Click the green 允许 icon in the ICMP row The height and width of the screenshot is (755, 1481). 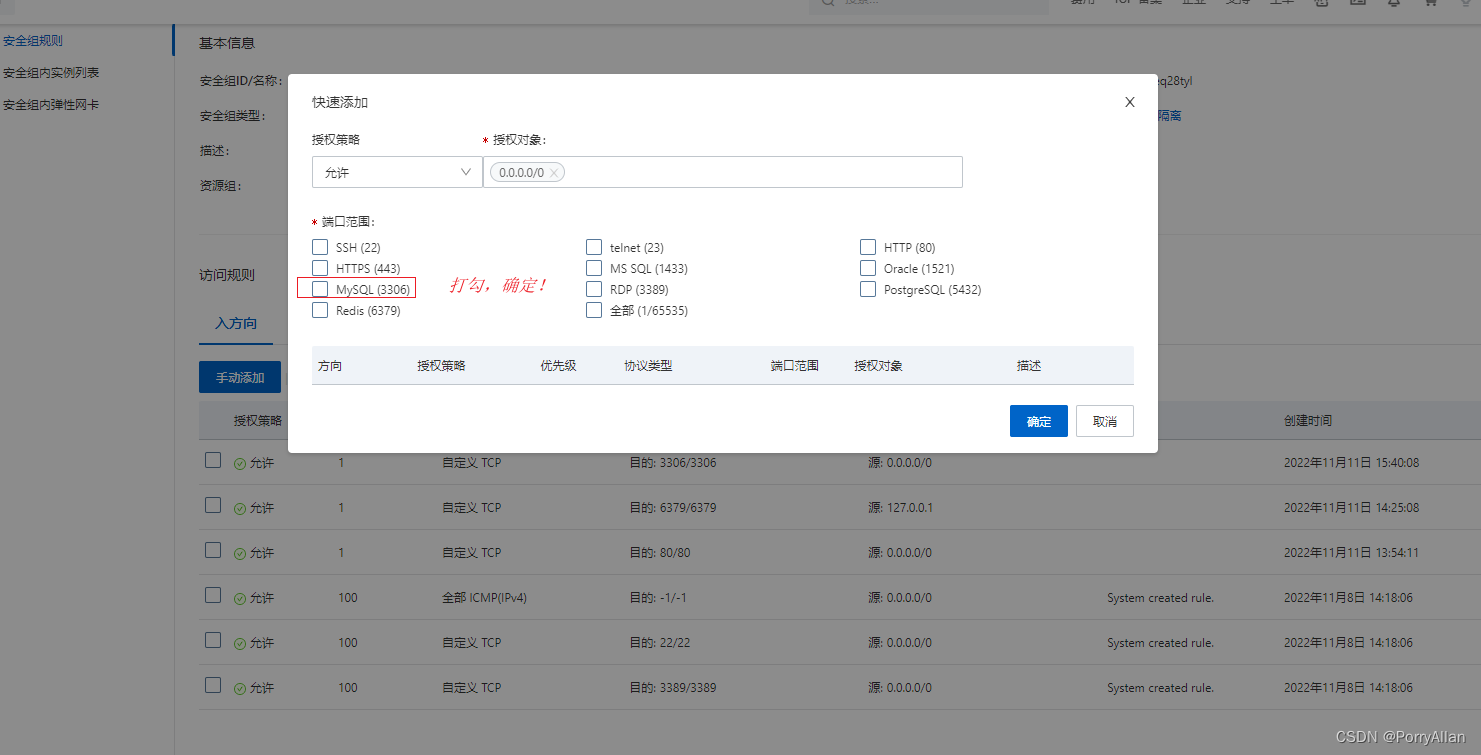(240, 599)
